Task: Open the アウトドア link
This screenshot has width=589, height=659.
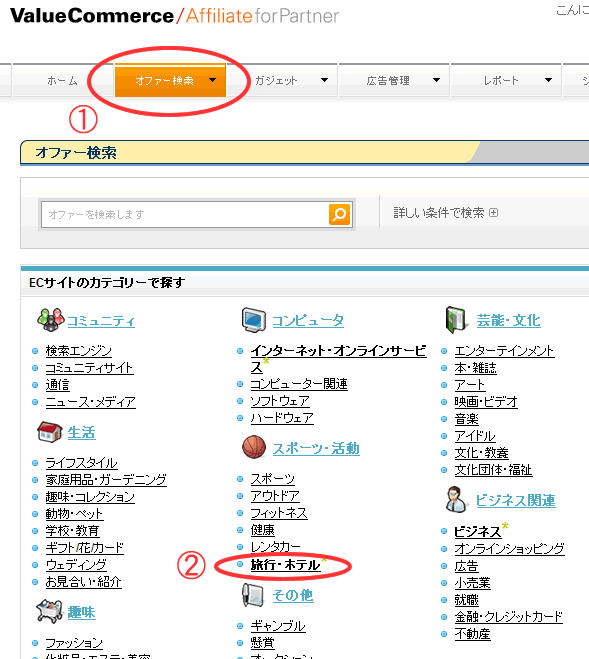Action: (275, 496)
